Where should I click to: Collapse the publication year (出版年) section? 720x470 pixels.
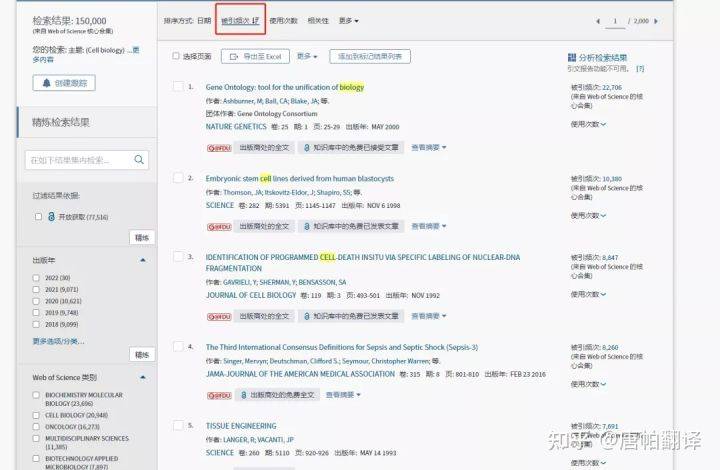143,260
